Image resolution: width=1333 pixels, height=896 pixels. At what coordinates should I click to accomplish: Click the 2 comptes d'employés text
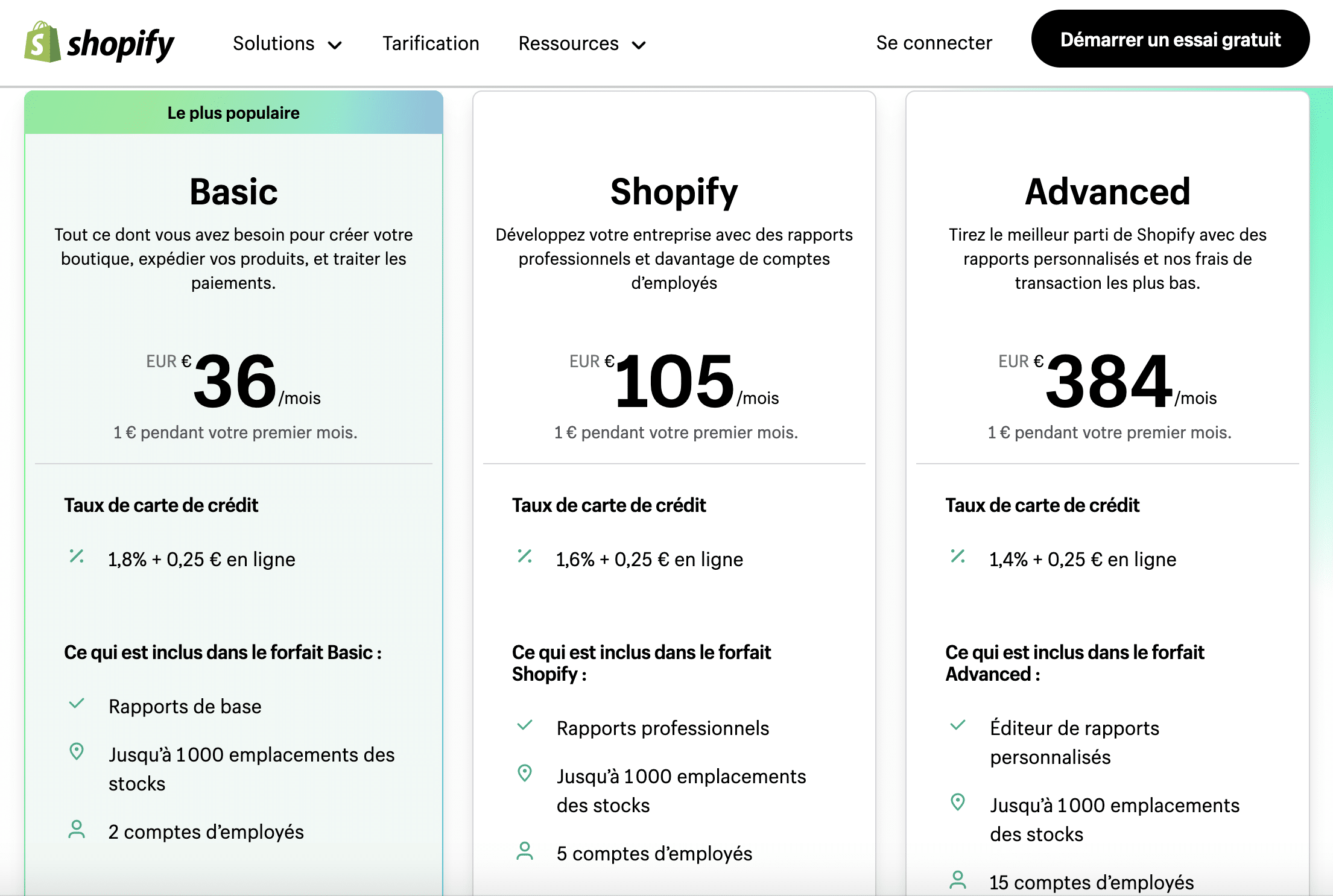coord(206,832)
